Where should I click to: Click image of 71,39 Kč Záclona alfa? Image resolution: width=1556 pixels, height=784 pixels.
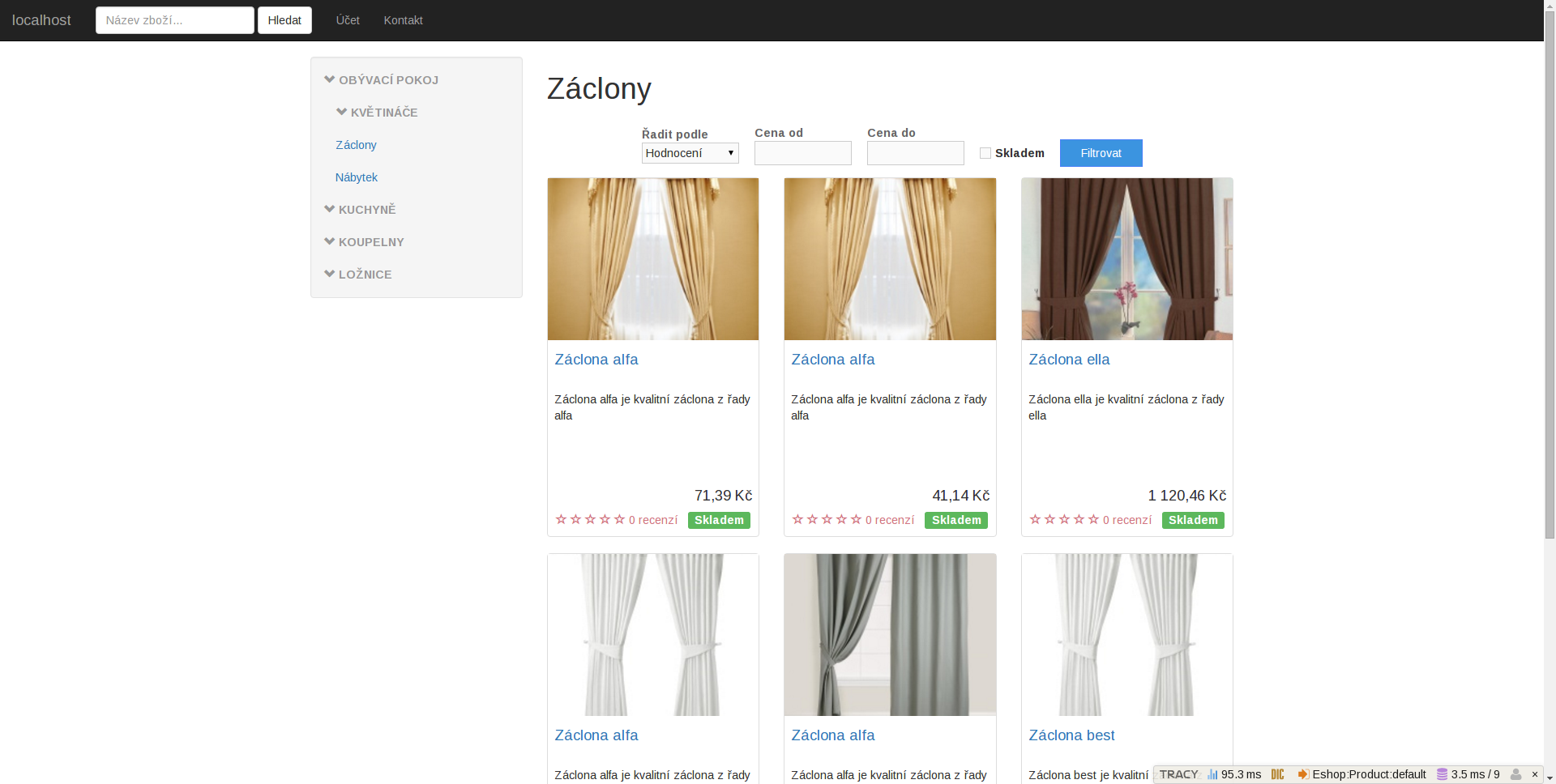[x=653, y=259]
